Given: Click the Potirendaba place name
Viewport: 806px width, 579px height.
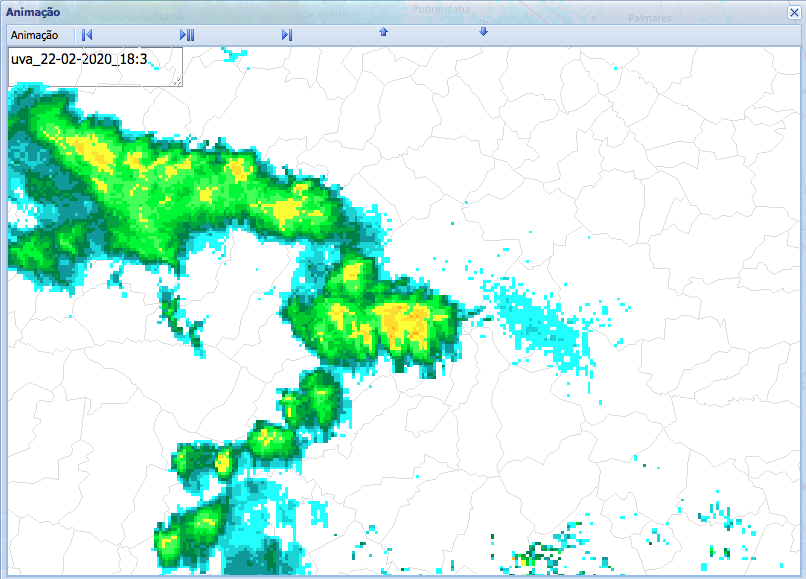Looking at the screenshot, I should coord(441,8).
